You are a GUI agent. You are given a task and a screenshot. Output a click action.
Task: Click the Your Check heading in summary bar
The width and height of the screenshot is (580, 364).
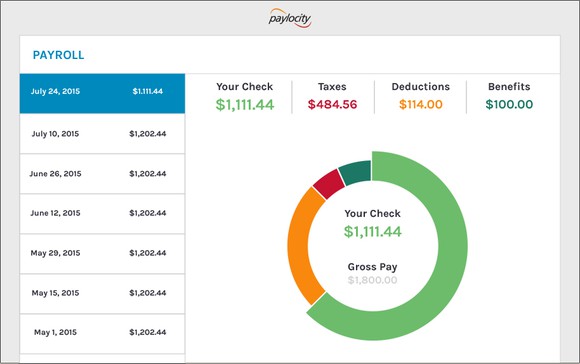pos(245,87)
